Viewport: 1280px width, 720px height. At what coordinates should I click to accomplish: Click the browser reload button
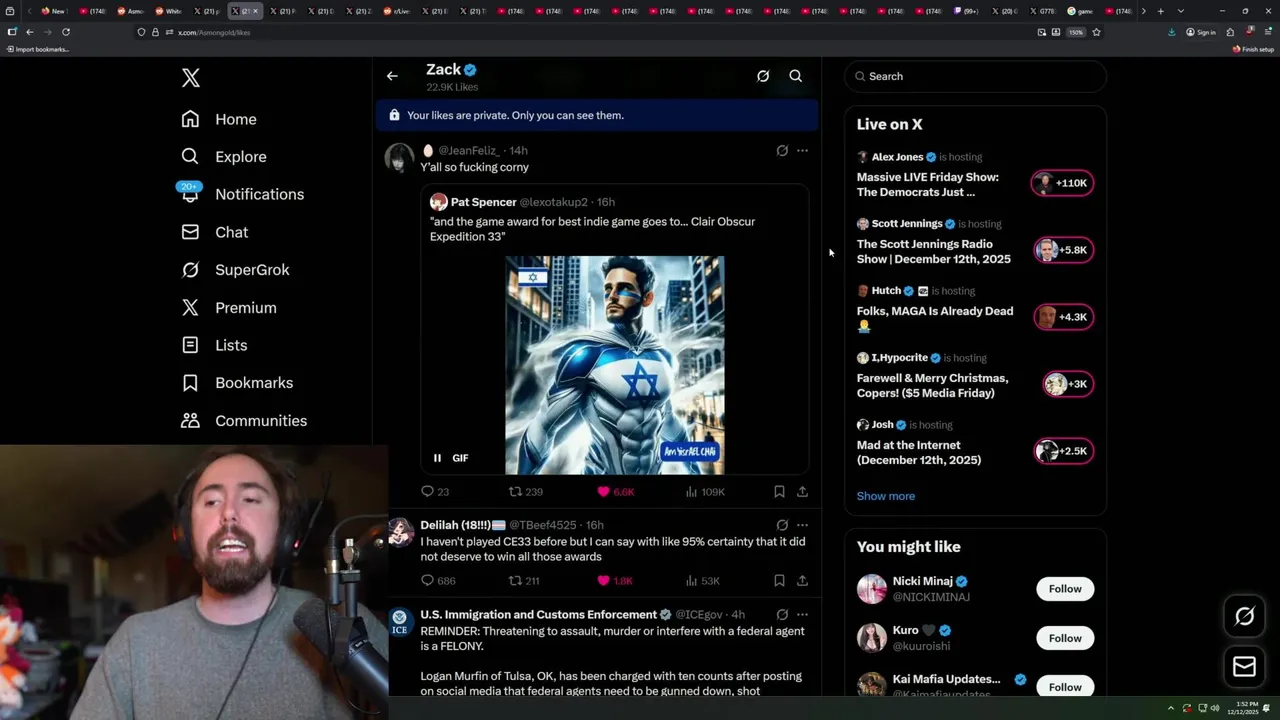pos(66,32)
